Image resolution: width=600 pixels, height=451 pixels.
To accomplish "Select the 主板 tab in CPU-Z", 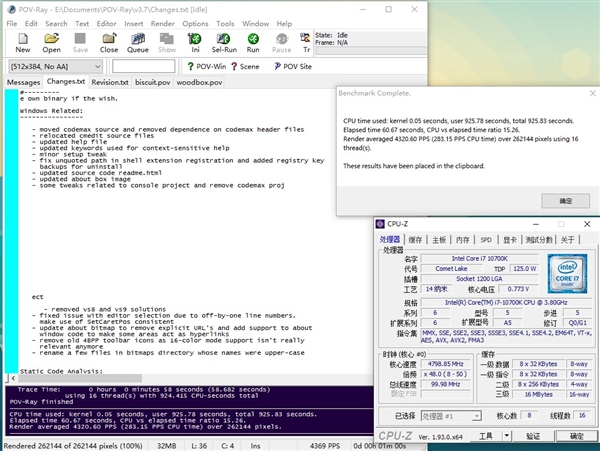I will pos(439,240).
